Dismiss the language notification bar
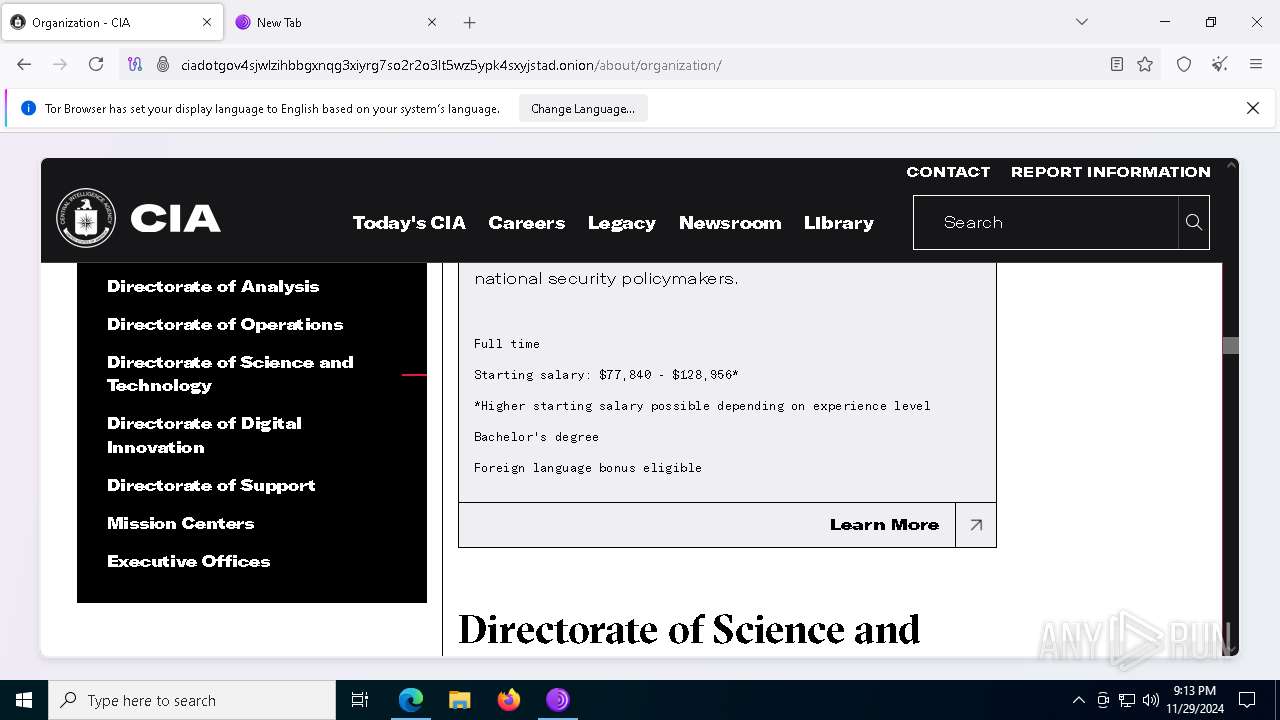1280x720 pixels. coord(1253,108)
